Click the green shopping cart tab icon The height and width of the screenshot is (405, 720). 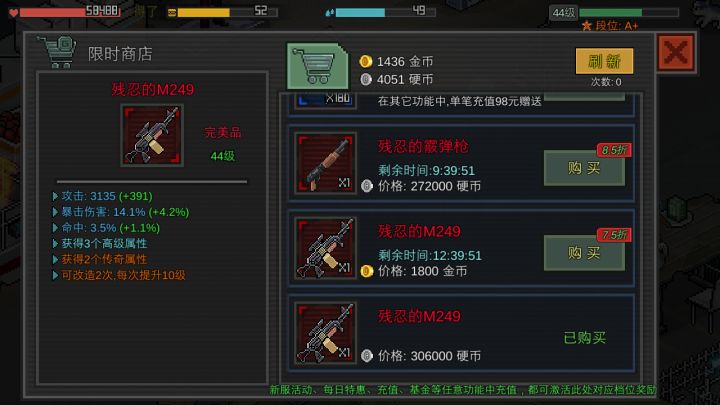click(318, 66)
